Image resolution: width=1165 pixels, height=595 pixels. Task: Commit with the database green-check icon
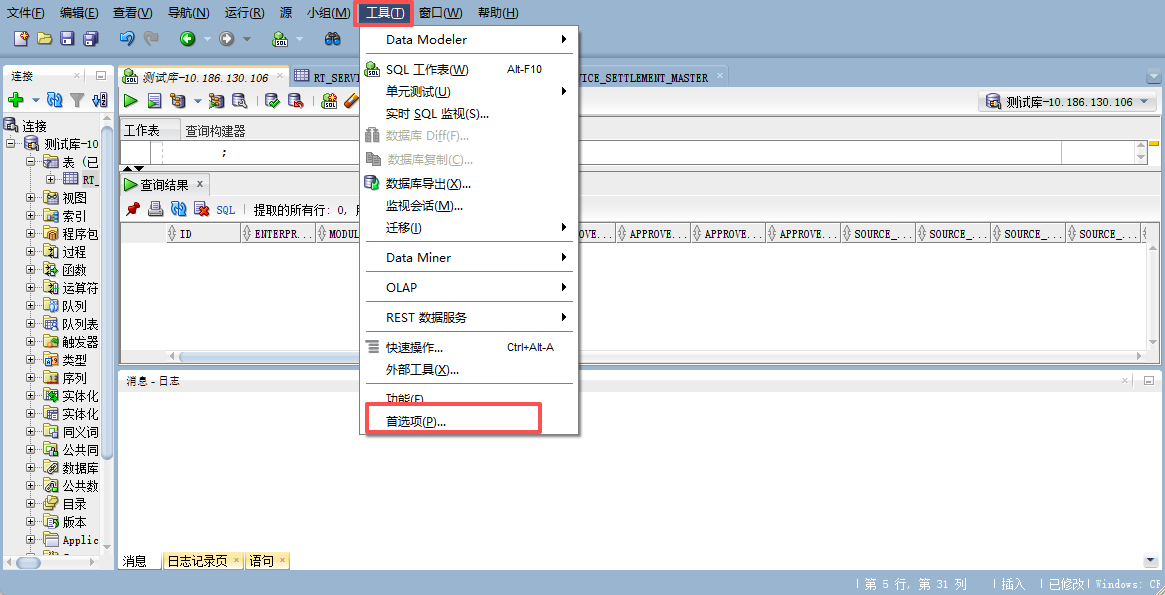[x=273, y=100]
